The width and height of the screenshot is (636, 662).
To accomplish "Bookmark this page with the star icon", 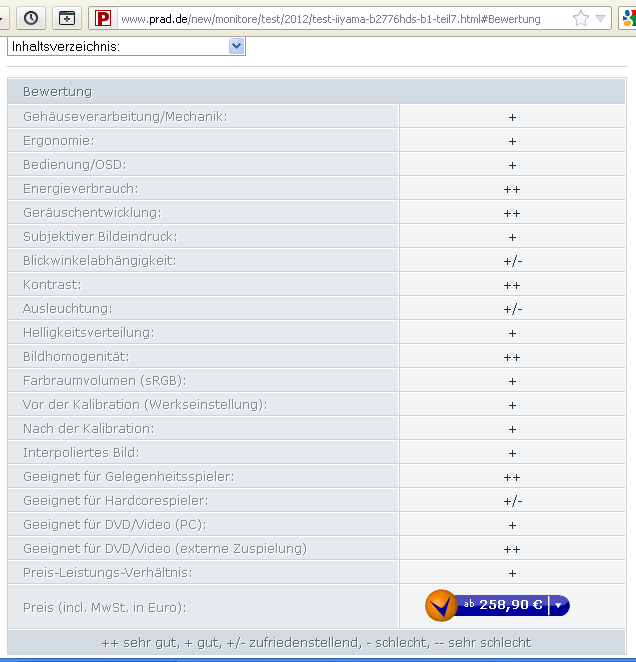I will (580, 18).
